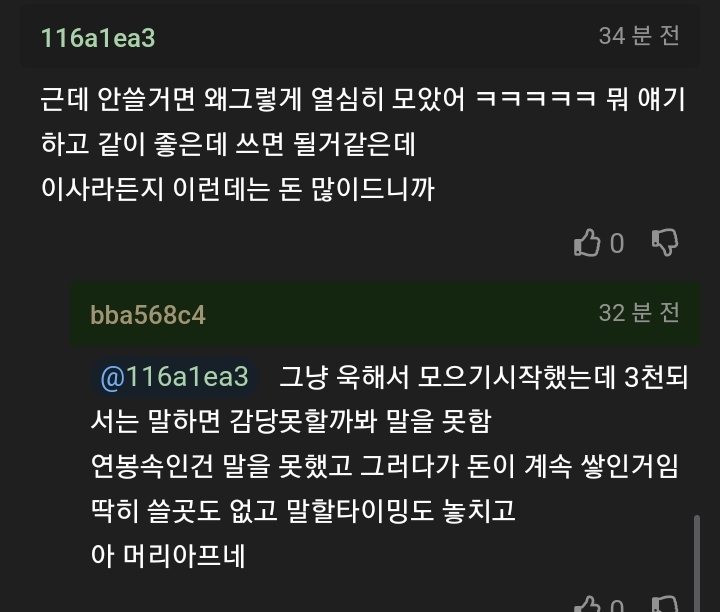Like the reply from bba568c4
Viewport: 720px width, 612px height.
[586, 606]
